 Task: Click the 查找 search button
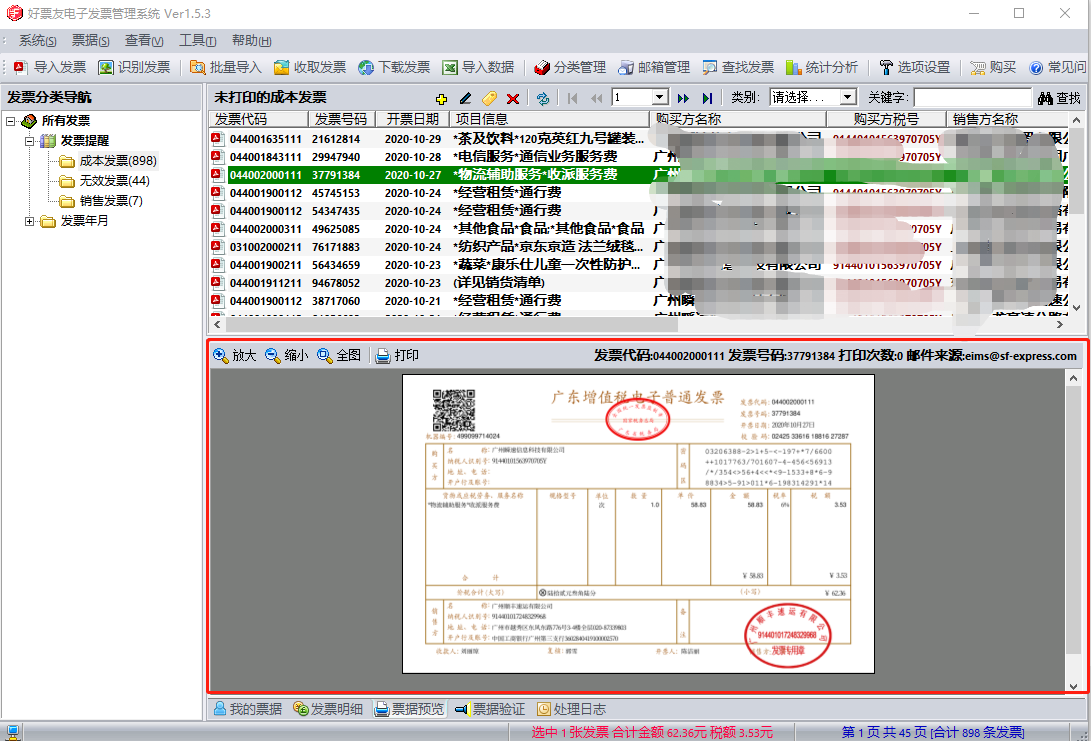point(1059,98)
